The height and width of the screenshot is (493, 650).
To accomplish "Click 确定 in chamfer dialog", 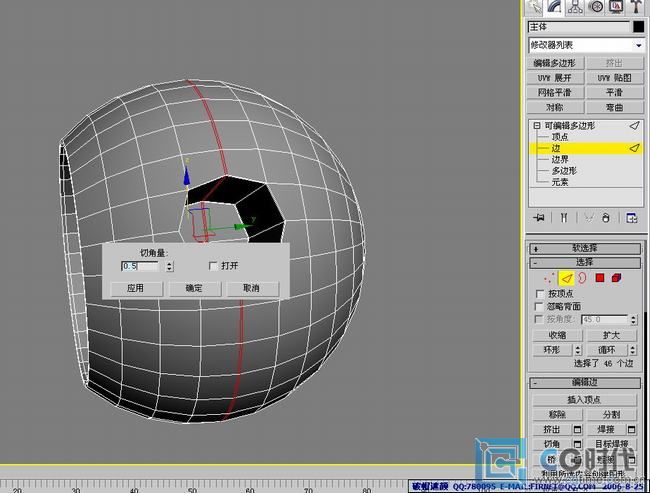I will pos(194,288).
